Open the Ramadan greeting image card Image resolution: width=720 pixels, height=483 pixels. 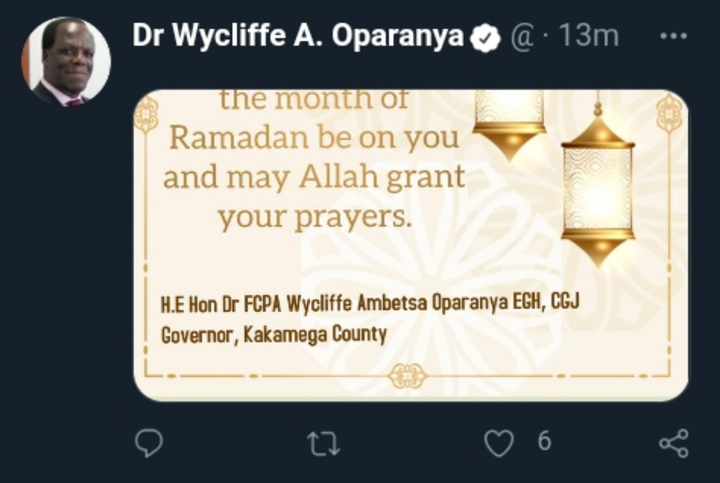[411, 245]
